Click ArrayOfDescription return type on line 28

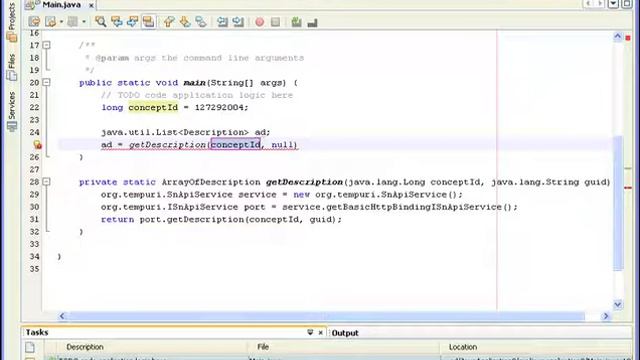[211, 182]
